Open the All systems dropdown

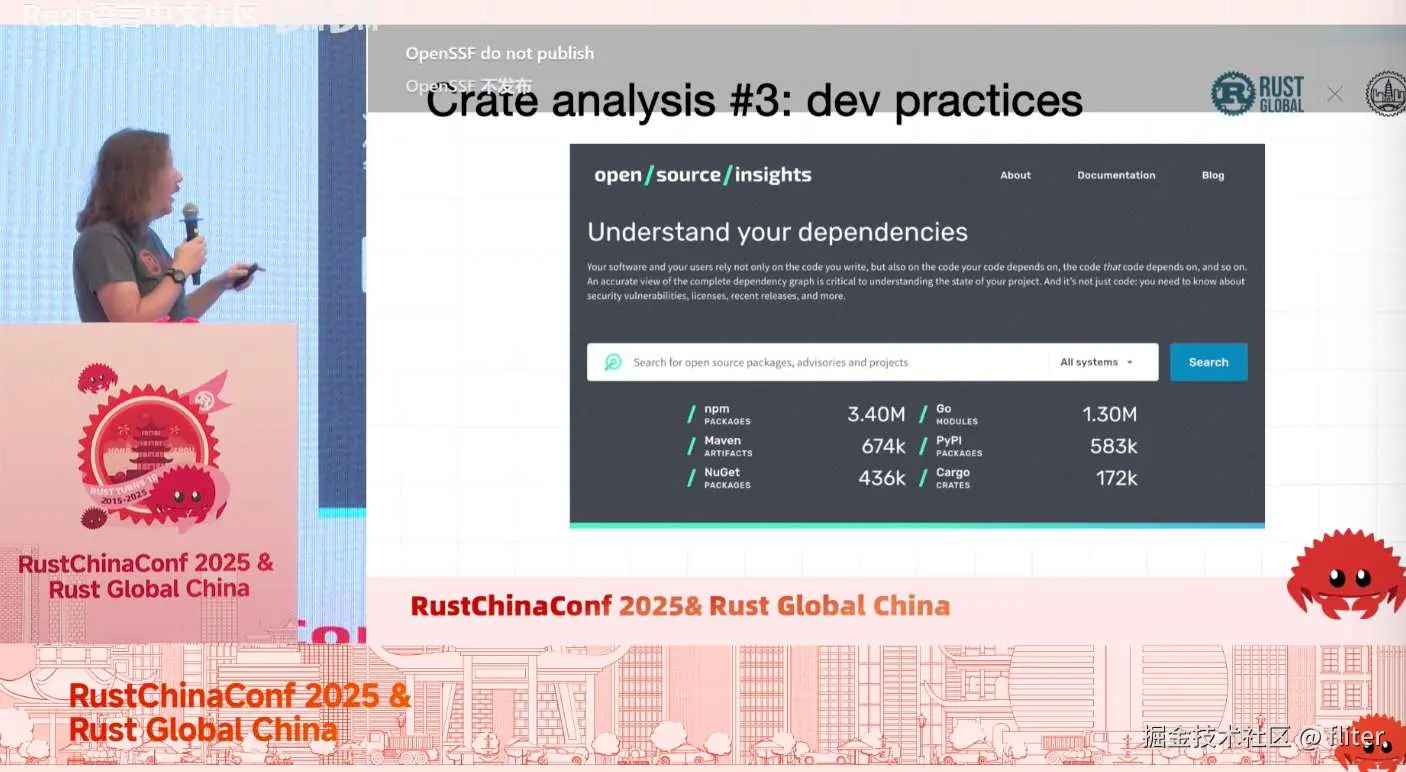(x=1097, y=362)
